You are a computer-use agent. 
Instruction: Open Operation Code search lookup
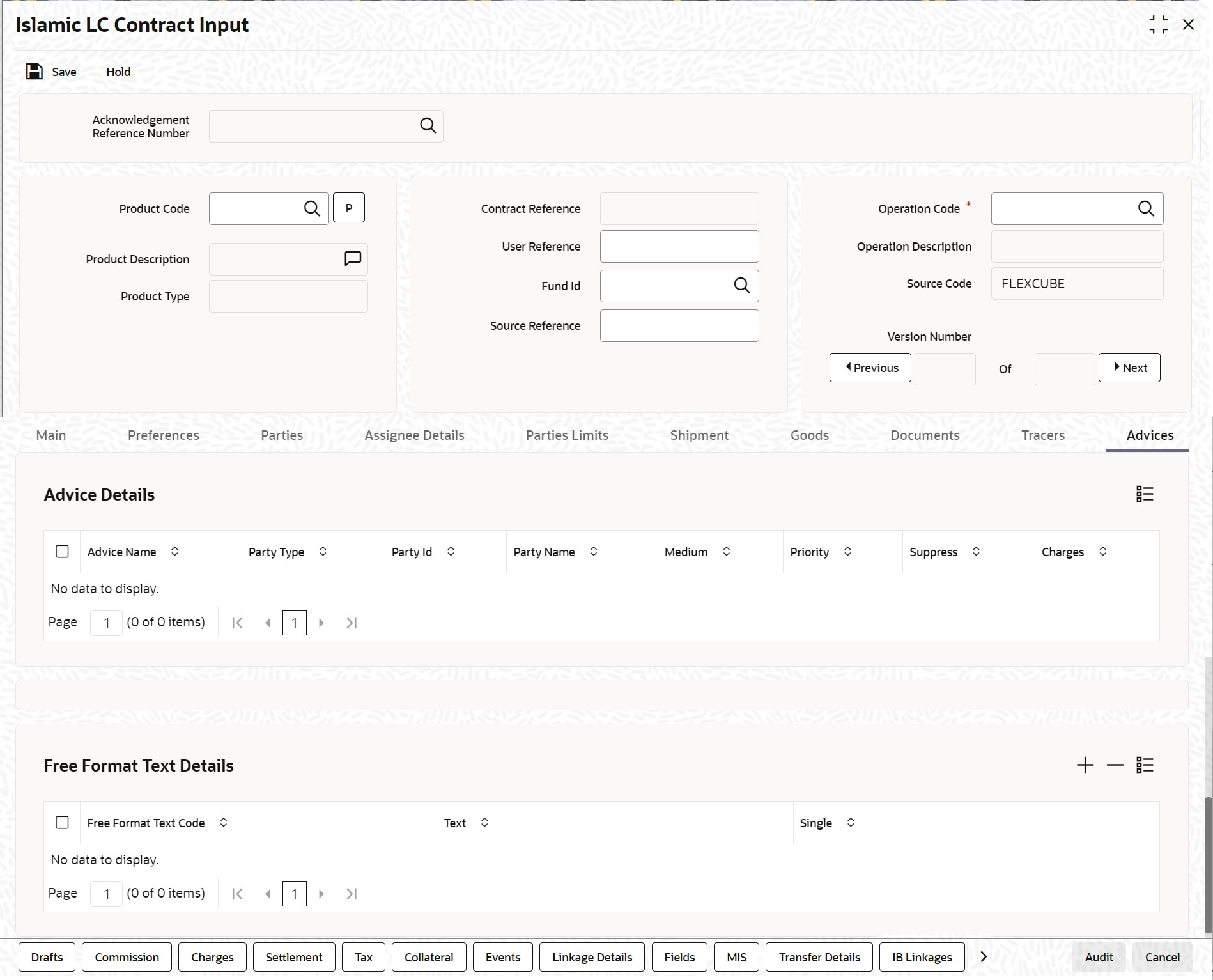point(1146,208)
